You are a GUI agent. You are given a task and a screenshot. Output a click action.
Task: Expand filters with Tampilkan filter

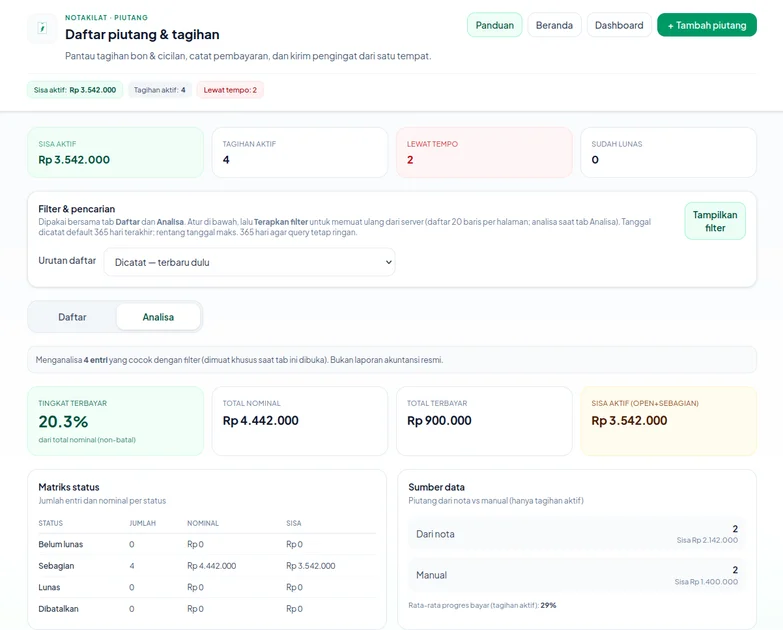[x=715, y=221]
